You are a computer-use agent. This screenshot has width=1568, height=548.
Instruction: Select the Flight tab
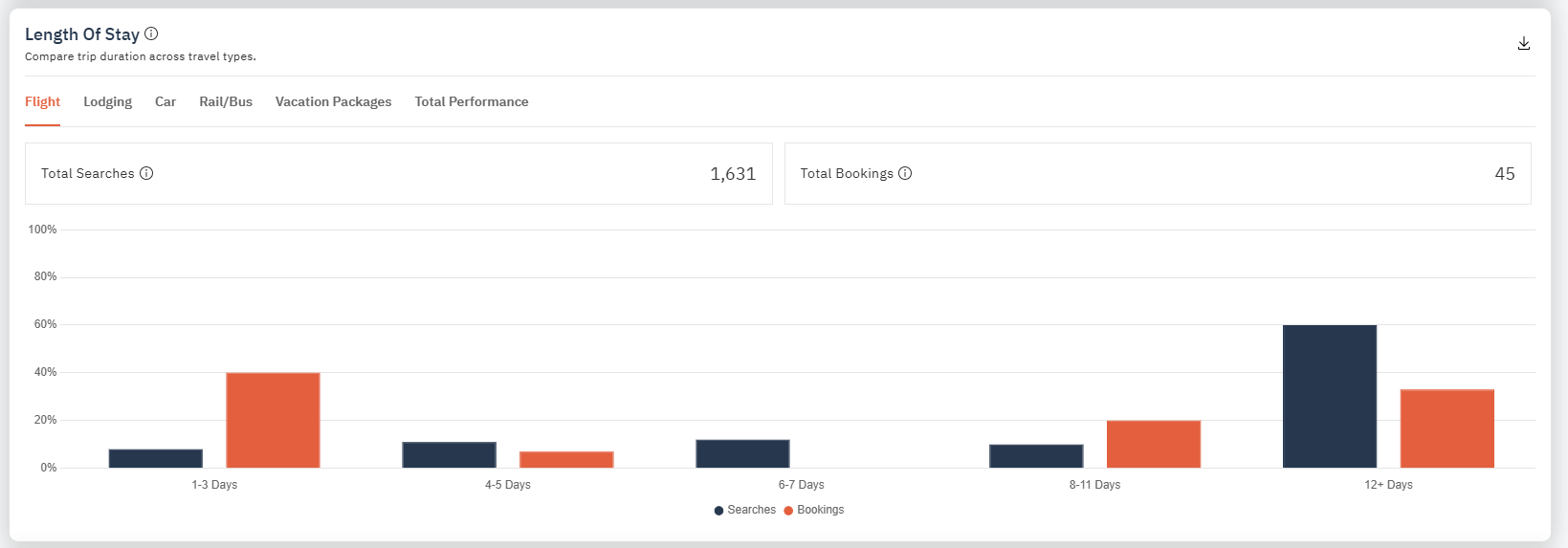42,101
